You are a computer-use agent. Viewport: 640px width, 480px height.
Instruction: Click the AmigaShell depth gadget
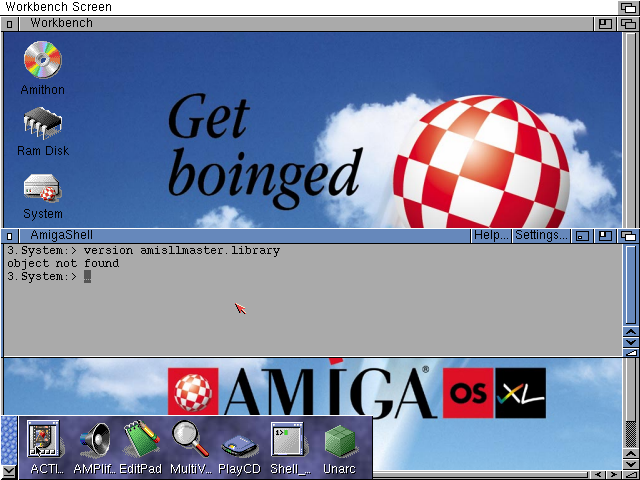[628, 236]
